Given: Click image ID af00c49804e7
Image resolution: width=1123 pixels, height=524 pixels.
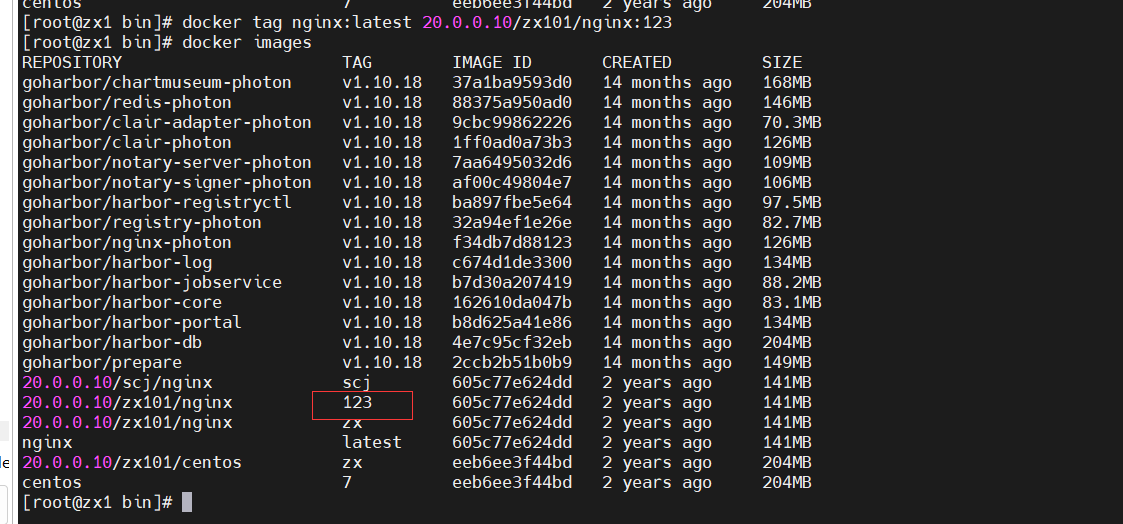Looking at the screenshot, I should pyautogui.click(x=512, y=183).
